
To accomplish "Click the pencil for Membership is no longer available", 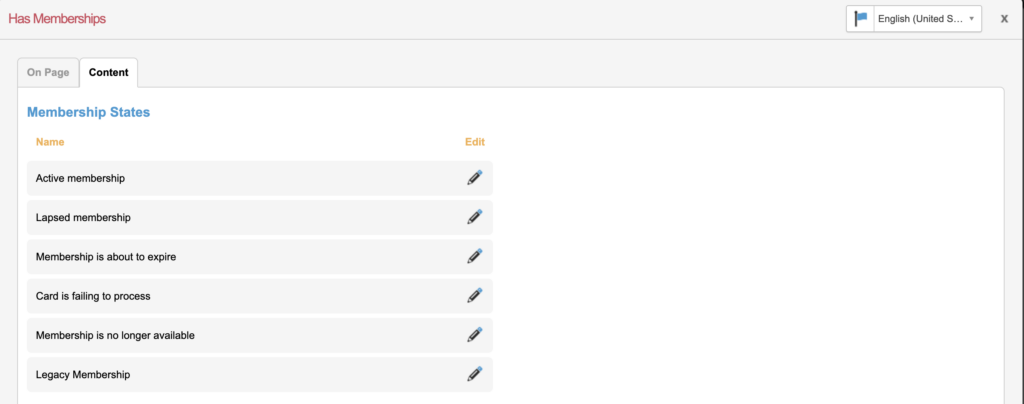I will coord(474,335).
